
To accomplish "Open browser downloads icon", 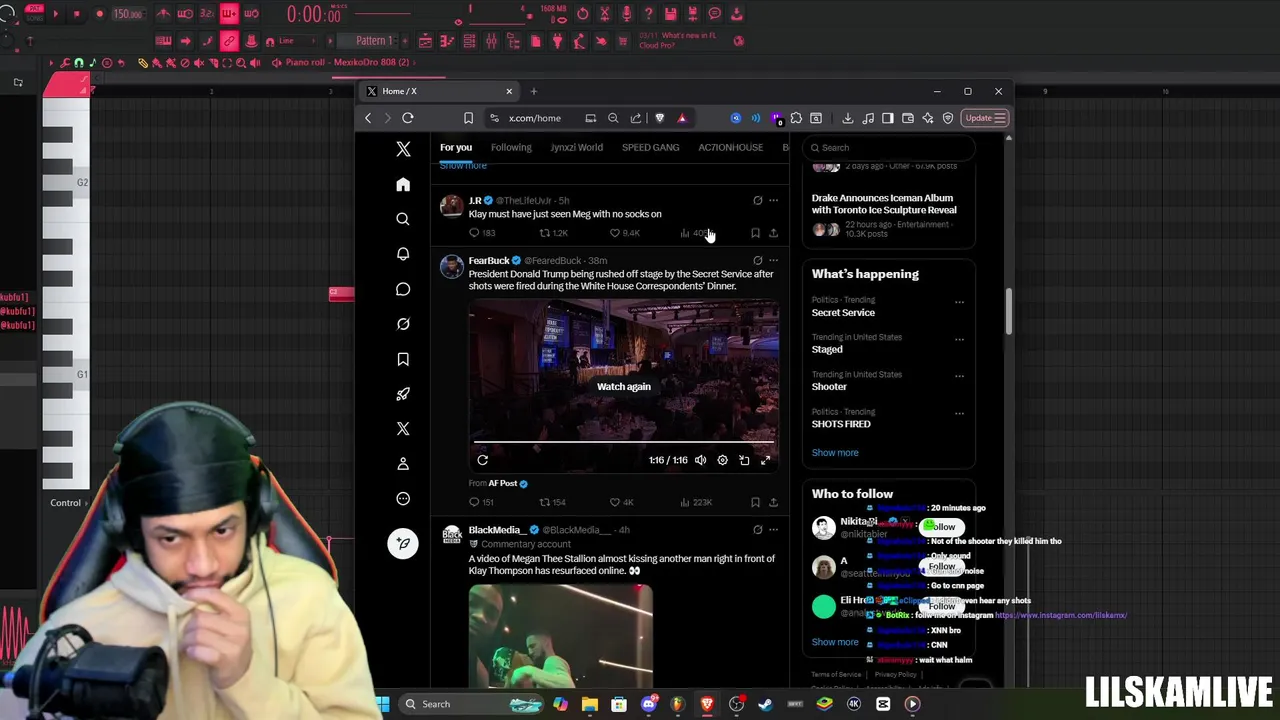I will [x=847, y=118].
